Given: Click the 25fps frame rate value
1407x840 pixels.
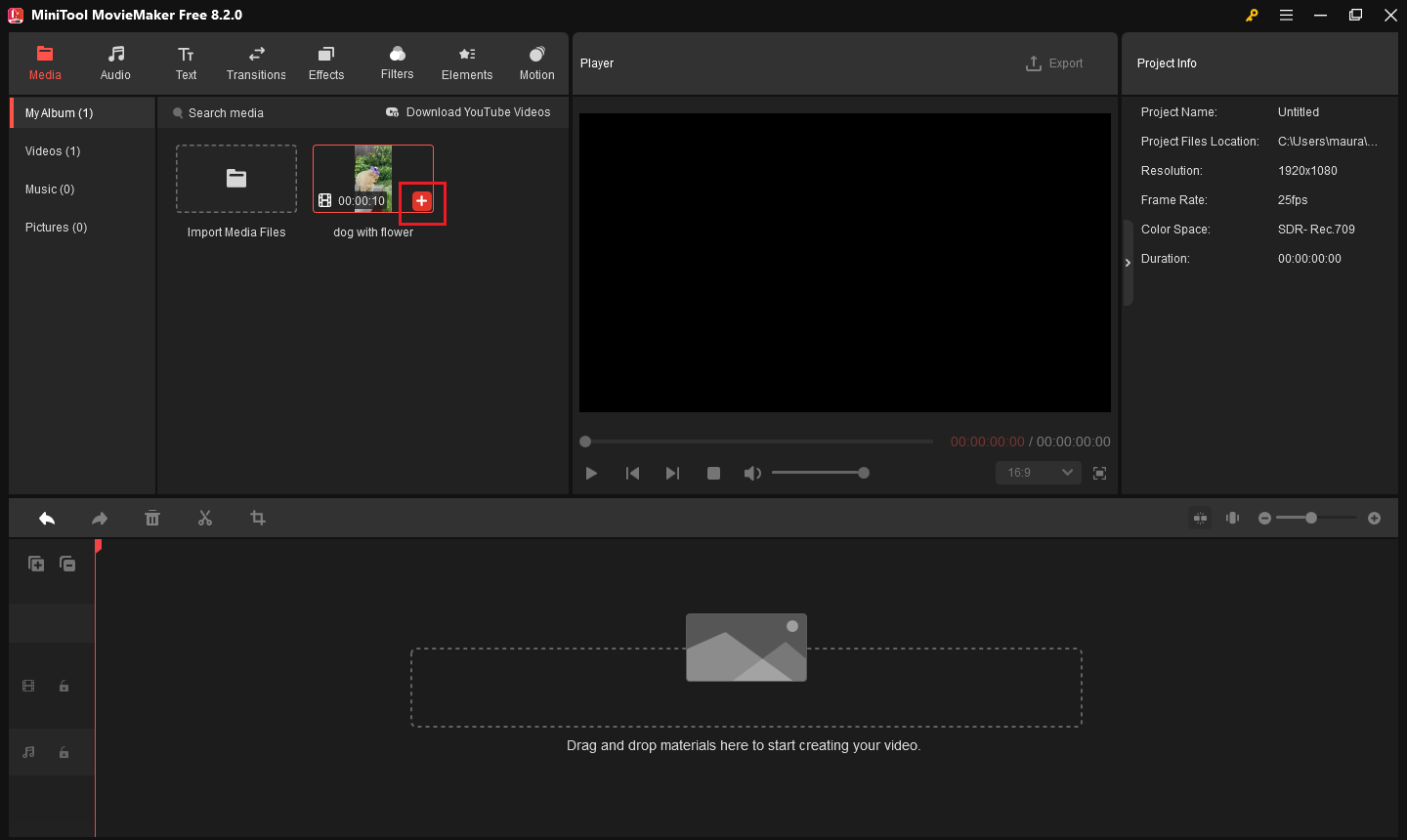Looking at the screenshot, I should coord(1293,200).
